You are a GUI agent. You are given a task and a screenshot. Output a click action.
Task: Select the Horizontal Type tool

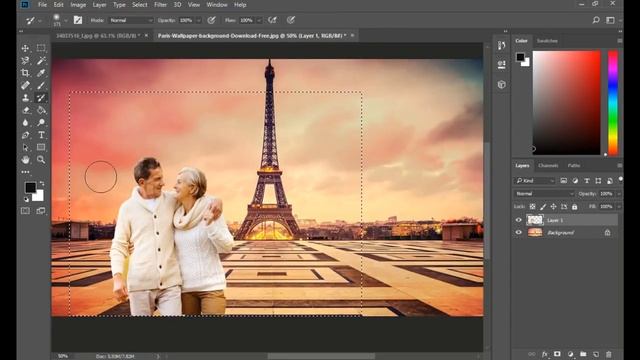(x=41, y=135)
